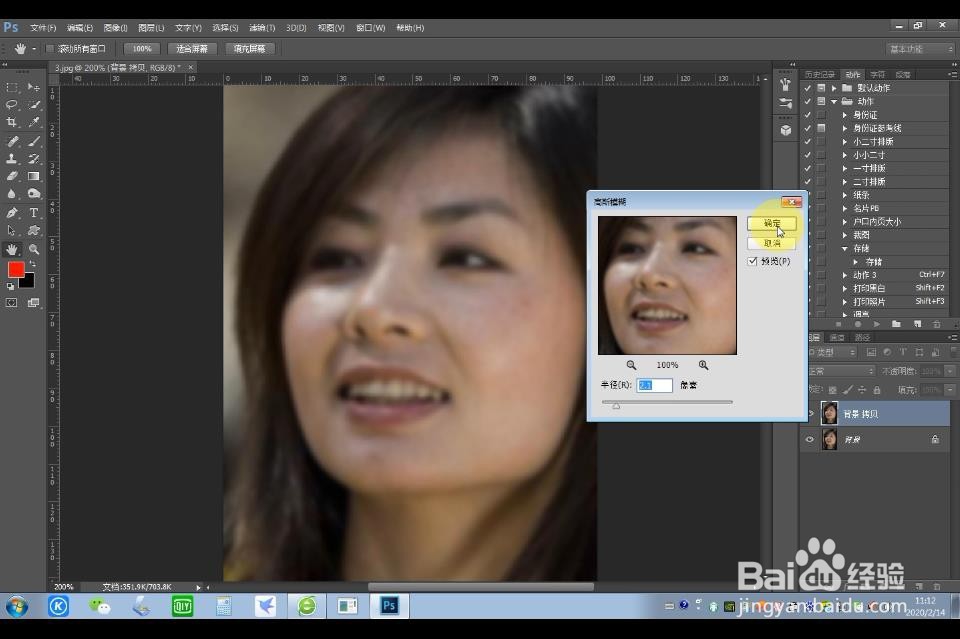Toggle scroll all windows checkbox in options bar
Image resolution: width=960 pixels, height=639 pixels.
[50, 48]
